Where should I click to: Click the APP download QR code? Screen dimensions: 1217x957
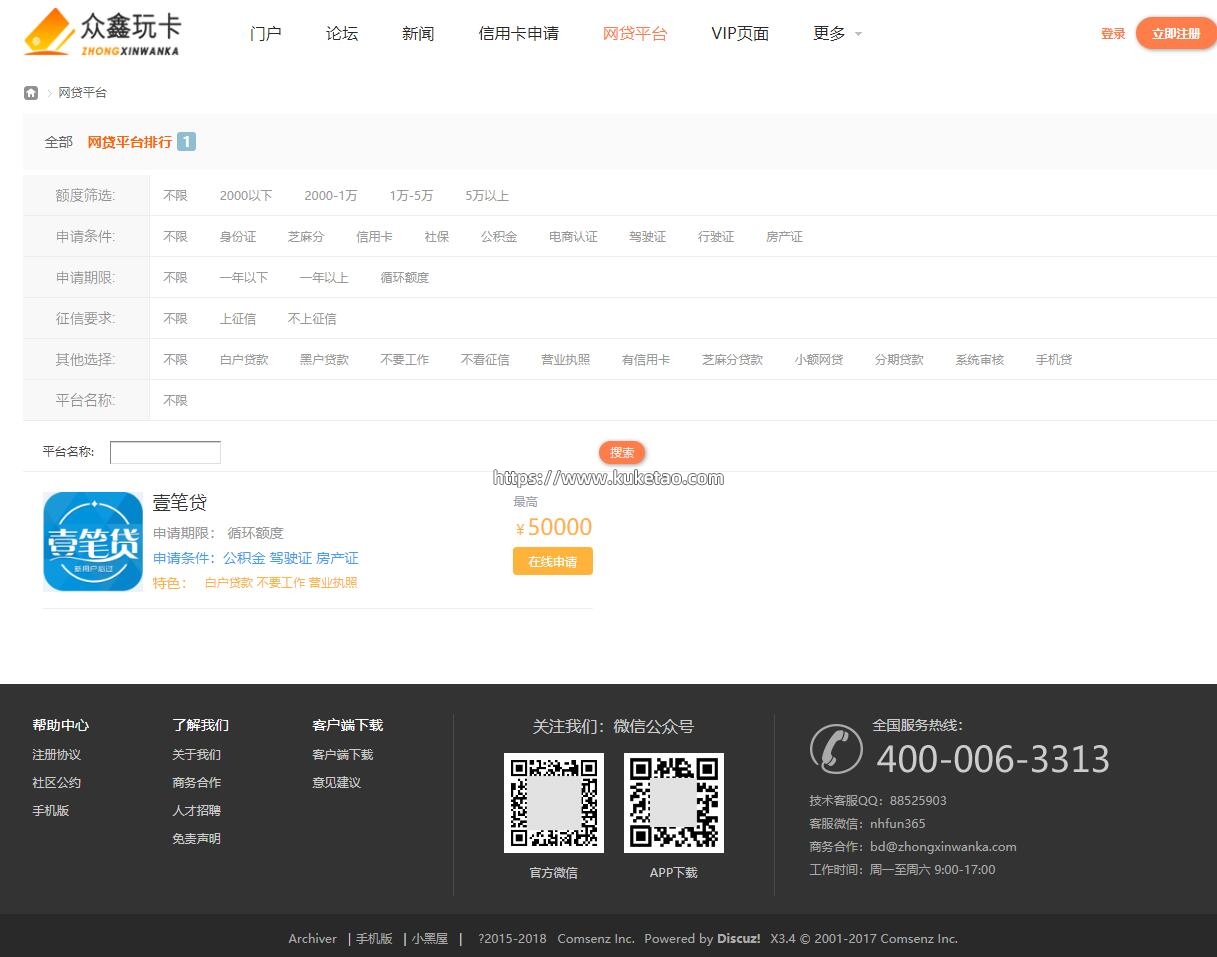click(673, 802)
